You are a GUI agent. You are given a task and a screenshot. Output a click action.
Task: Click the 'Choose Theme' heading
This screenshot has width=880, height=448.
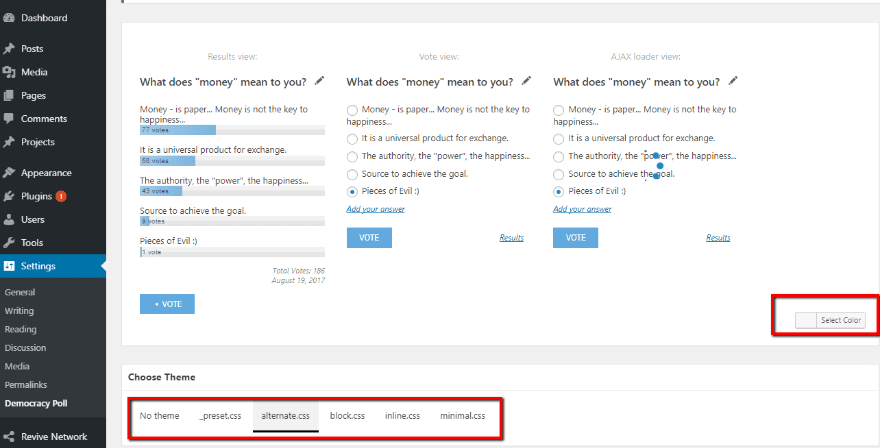162,377
